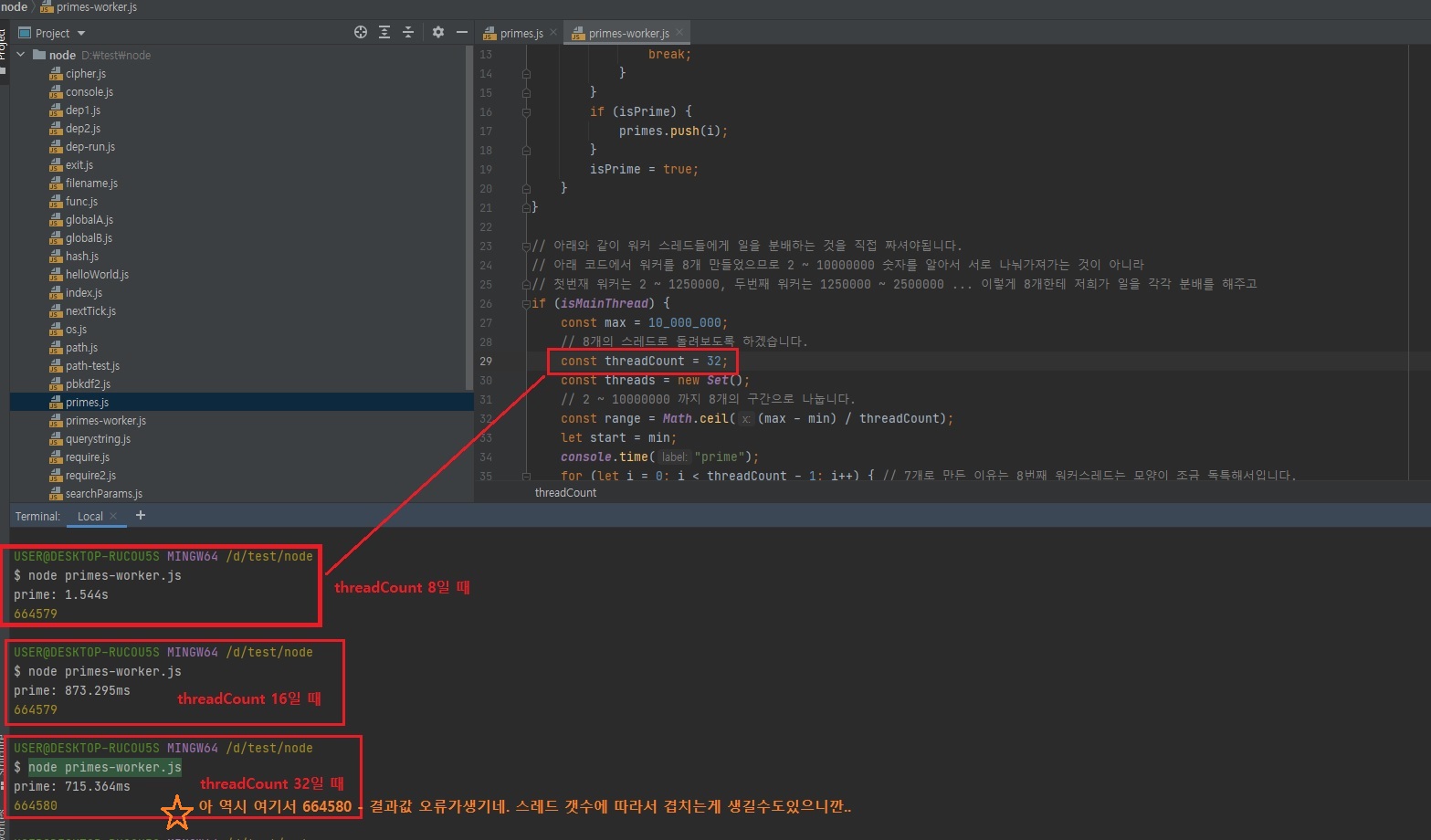Open console.js in the project tree
Screen dimensions: 1431x840
pyautogui.click(x=89, y=91)
